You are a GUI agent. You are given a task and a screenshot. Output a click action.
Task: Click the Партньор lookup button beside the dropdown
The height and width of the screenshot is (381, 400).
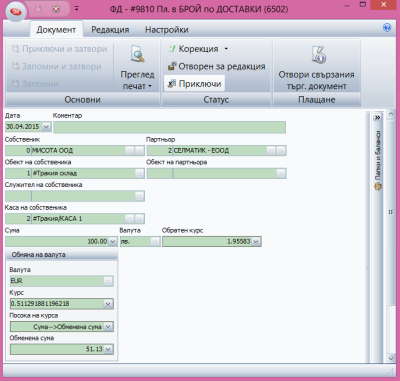point(281,151)
